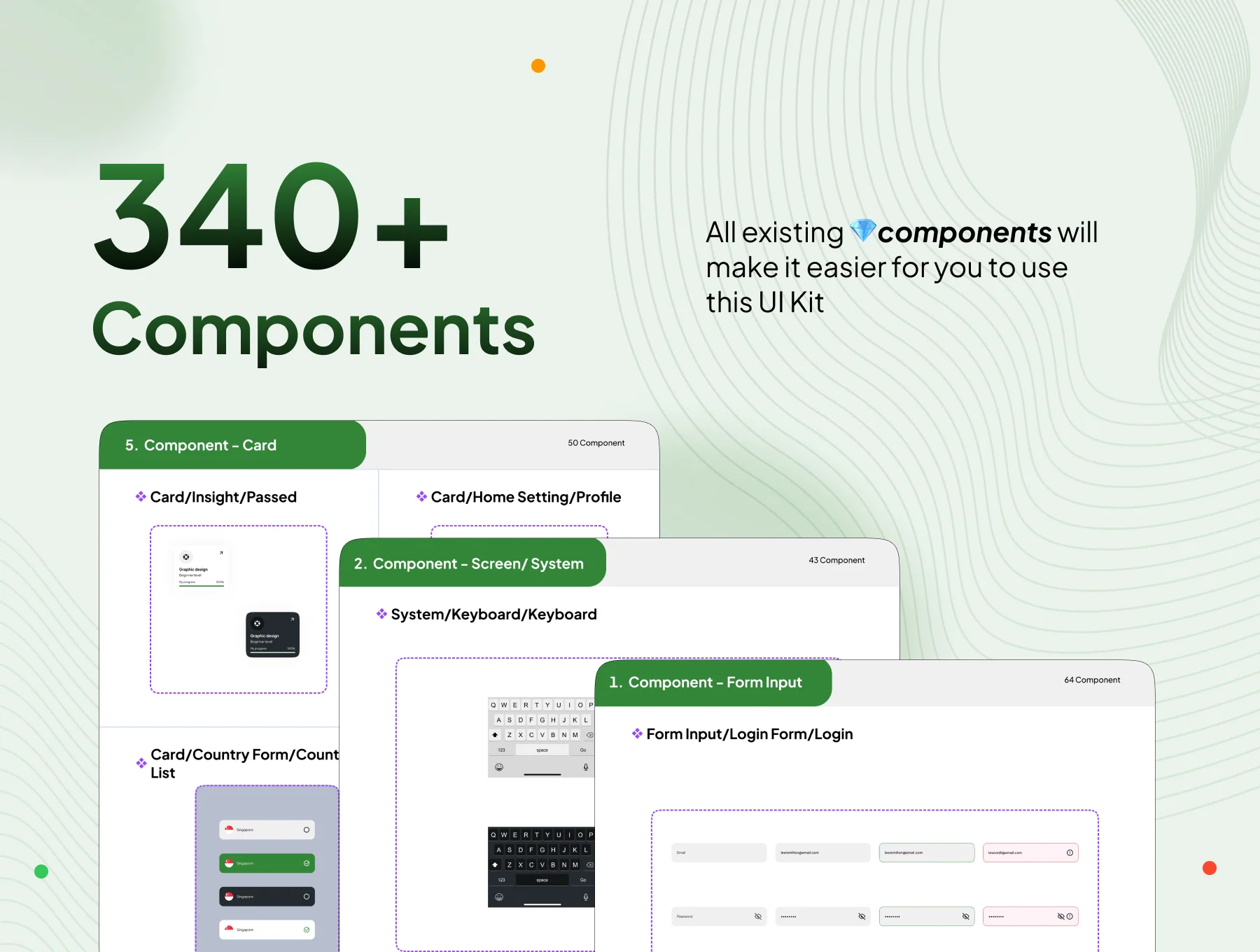Image resolution: width=1260 pixels, height=952 pixels.
Task: Select the radio on the light gray Singapore row
Action: [x=307, y=830]
